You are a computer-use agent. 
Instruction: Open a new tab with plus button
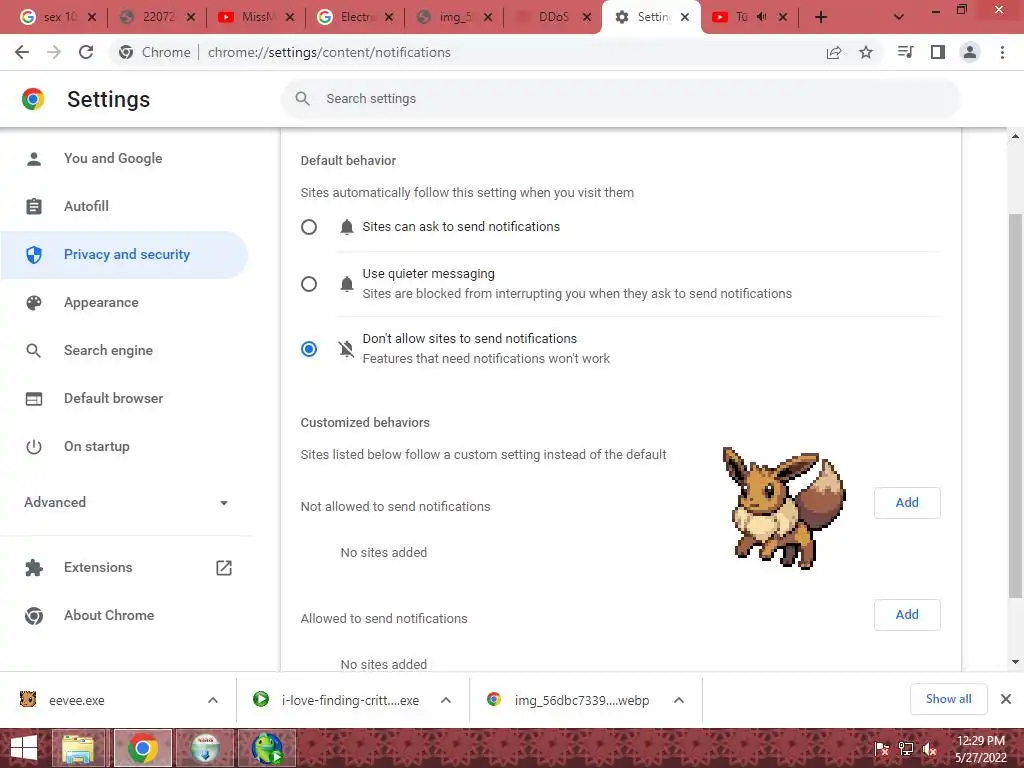(x=821, y=18)
